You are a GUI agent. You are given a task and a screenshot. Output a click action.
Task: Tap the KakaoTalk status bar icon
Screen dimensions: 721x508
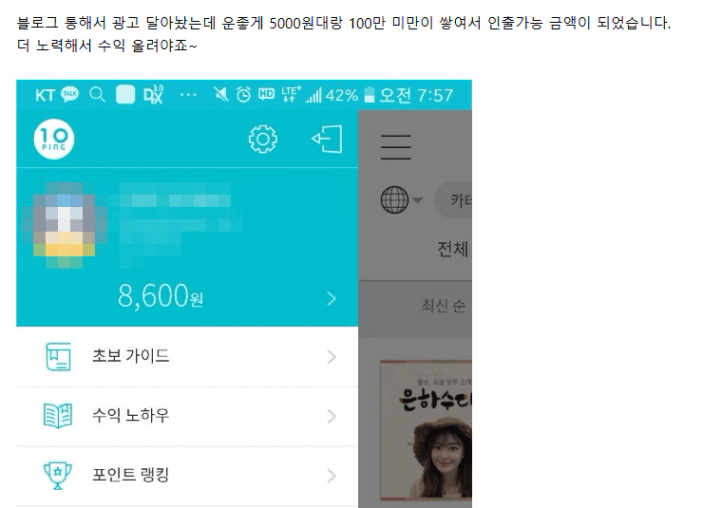click(x=70, y=95)
